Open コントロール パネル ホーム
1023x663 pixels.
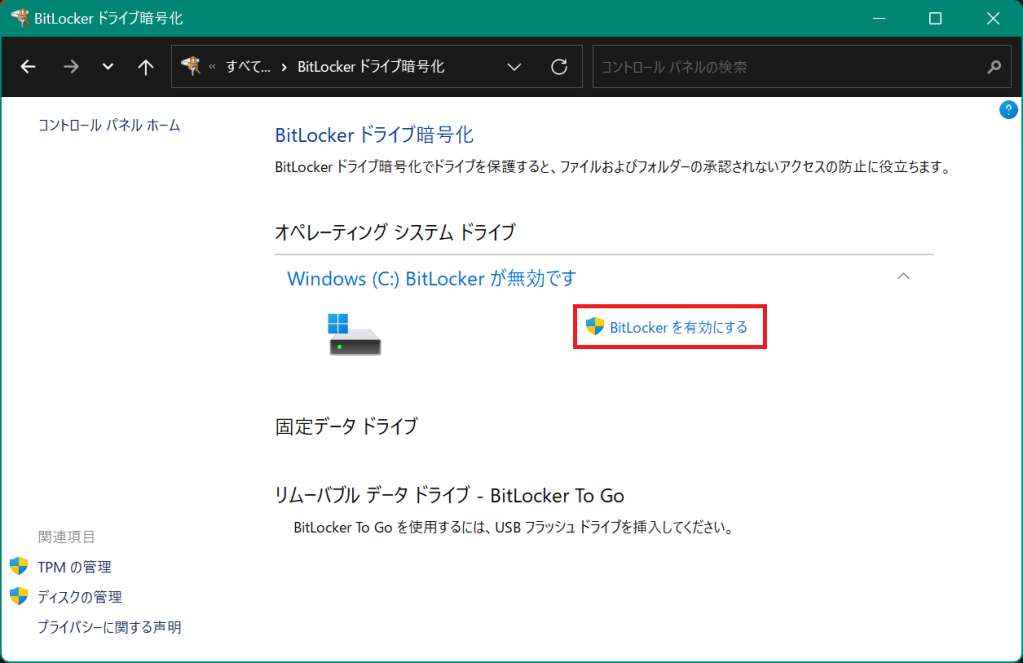[x=109, y=125]
